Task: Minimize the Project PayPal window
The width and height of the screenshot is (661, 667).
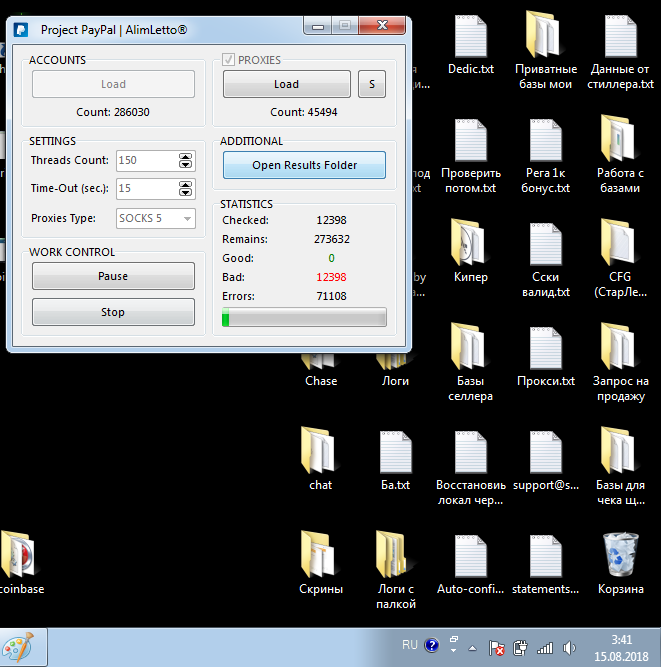Action: [x=317, y=26]
